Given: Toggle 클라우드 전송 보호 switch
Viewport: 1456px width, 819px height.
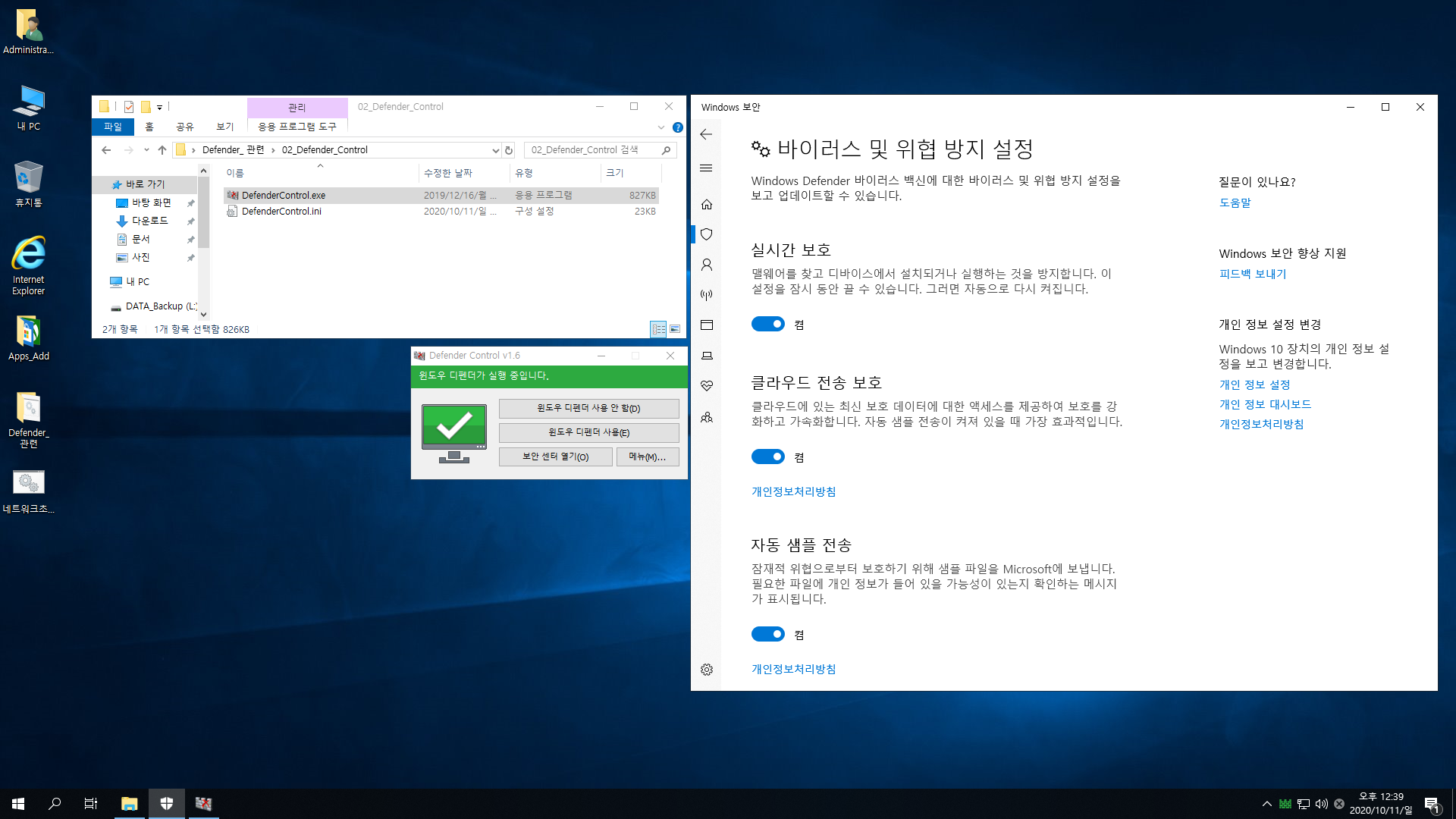Looking at the screenshot, I should (767, 457).
